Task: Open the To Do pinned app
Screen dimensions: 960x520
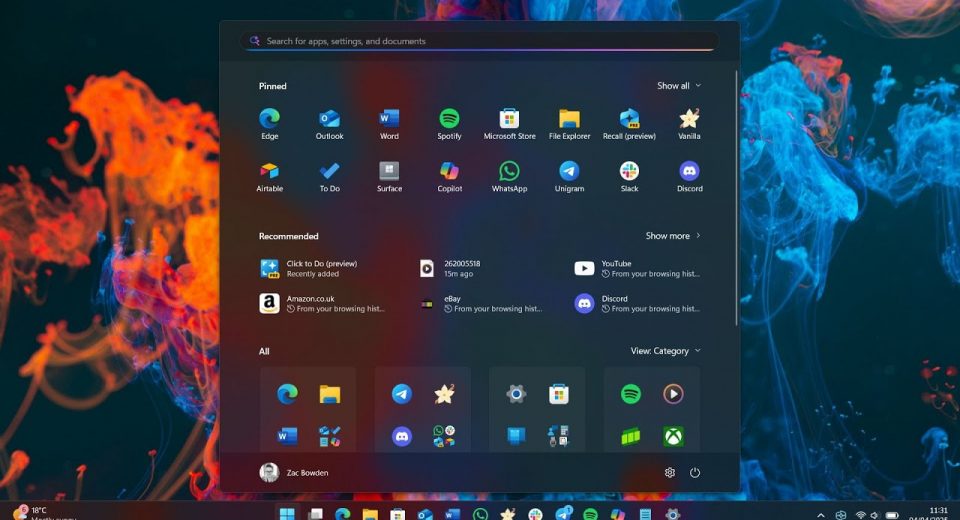Action: point(329,176)
